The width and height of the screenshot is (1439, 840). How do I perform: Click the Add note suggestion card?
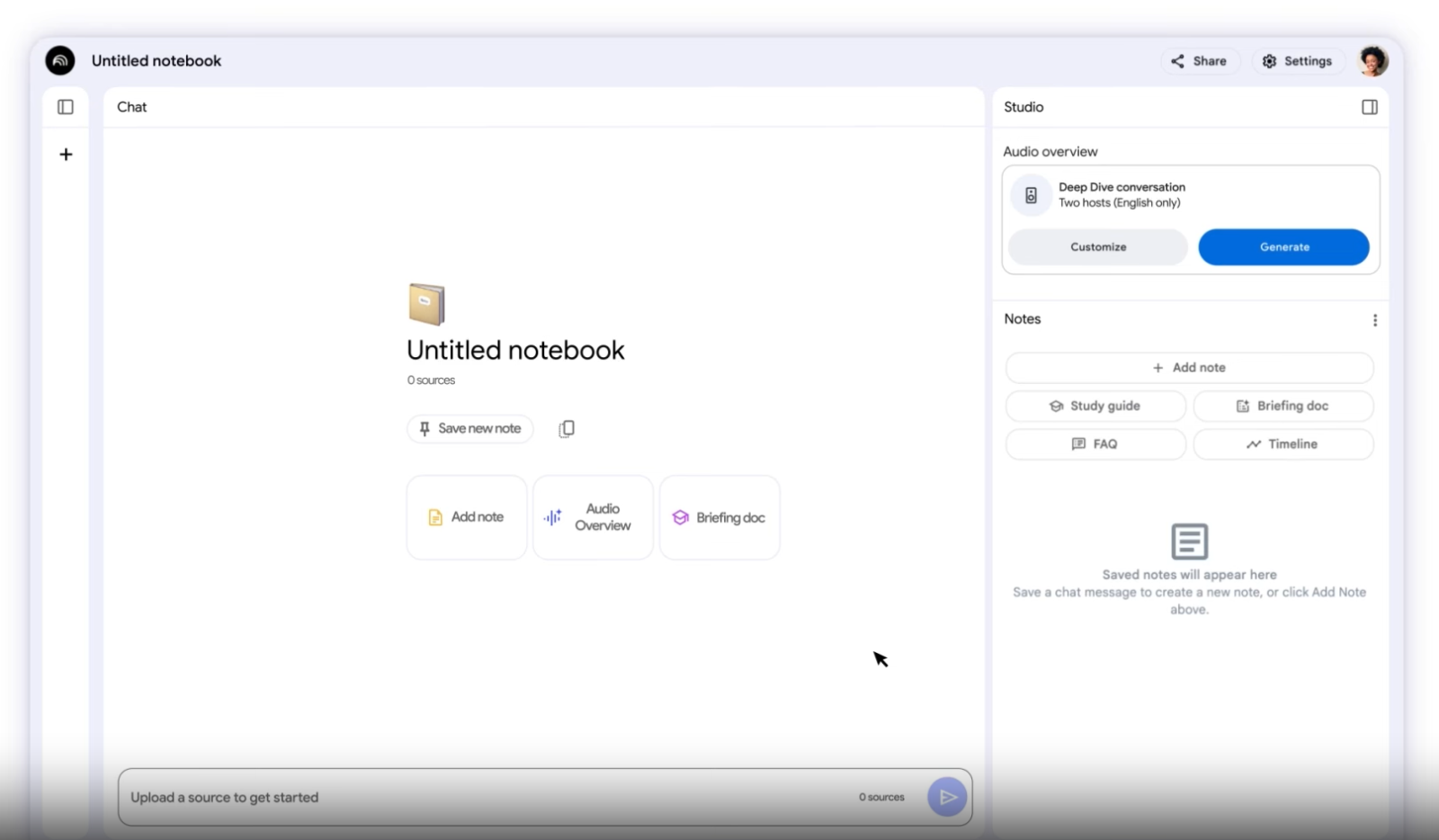pos(466,517)
